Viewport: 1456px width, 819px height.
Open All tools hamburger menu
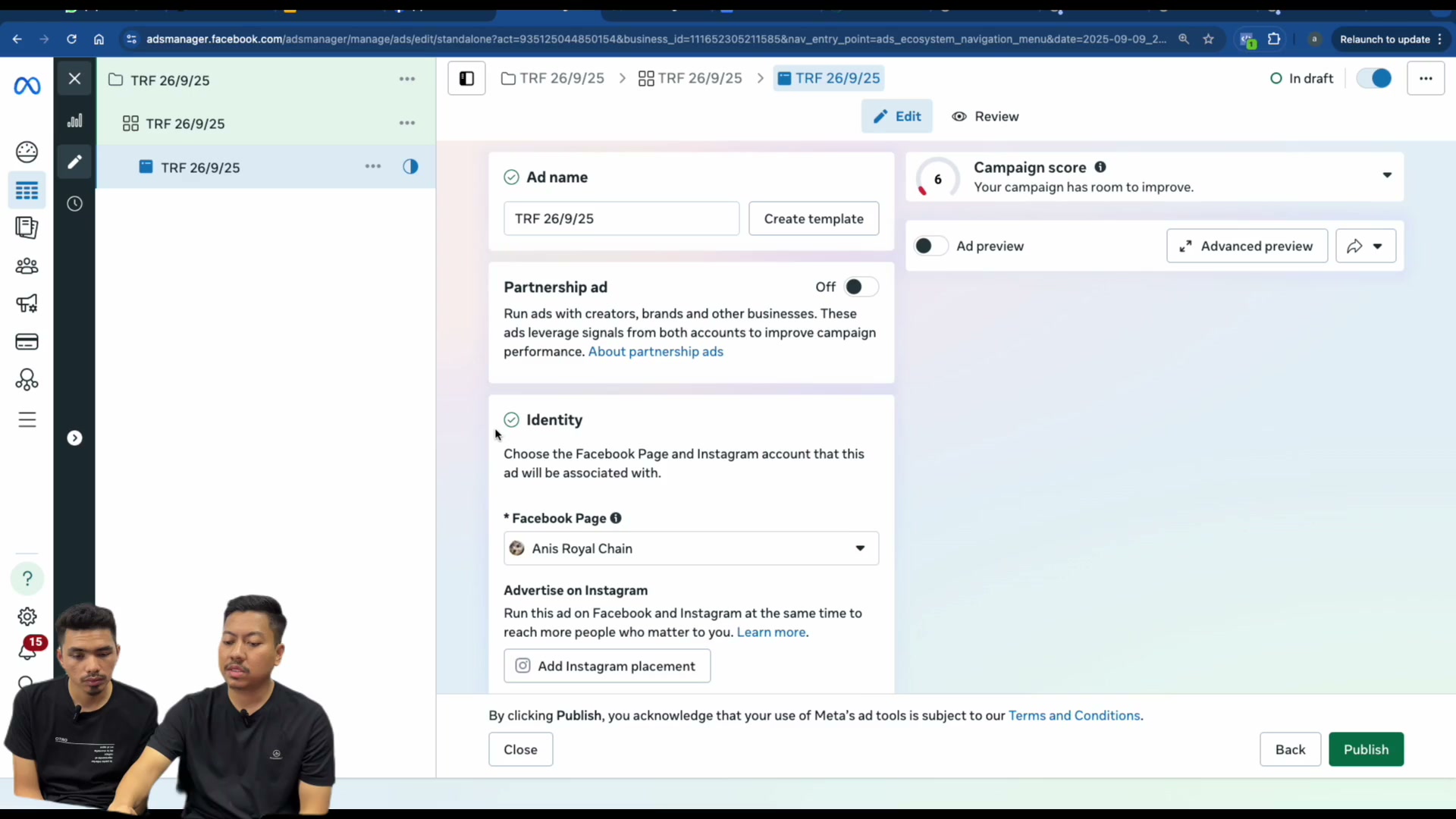[27, 420]
